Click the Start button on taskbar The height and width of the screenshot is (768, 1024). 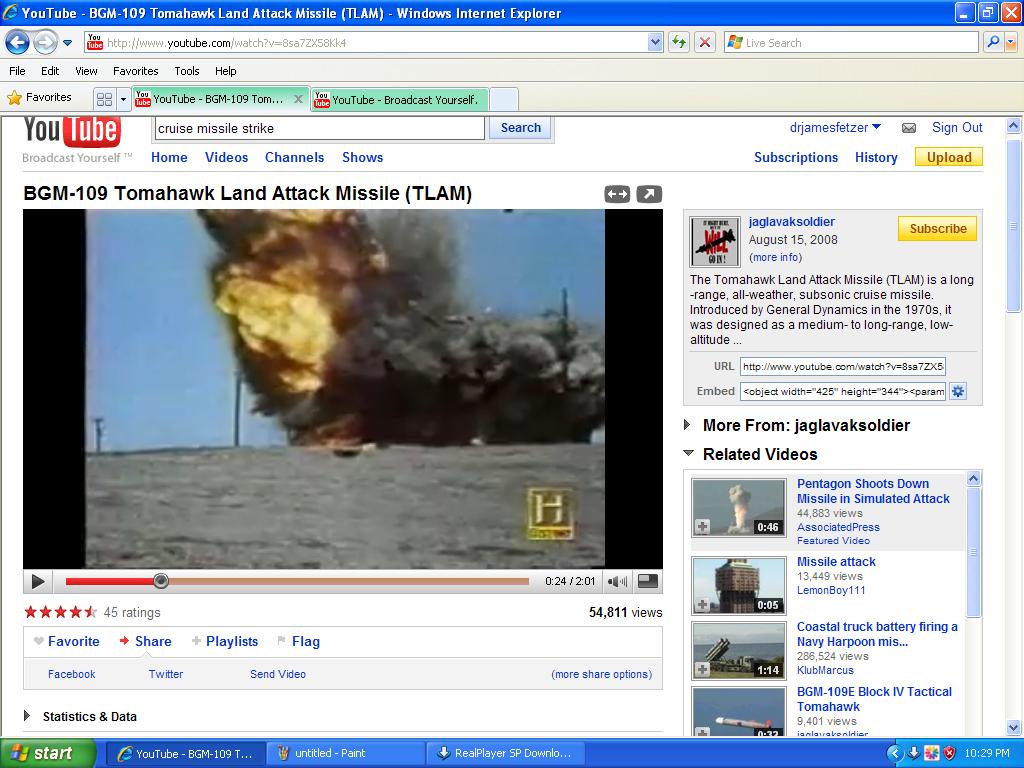tap(47, 753)
